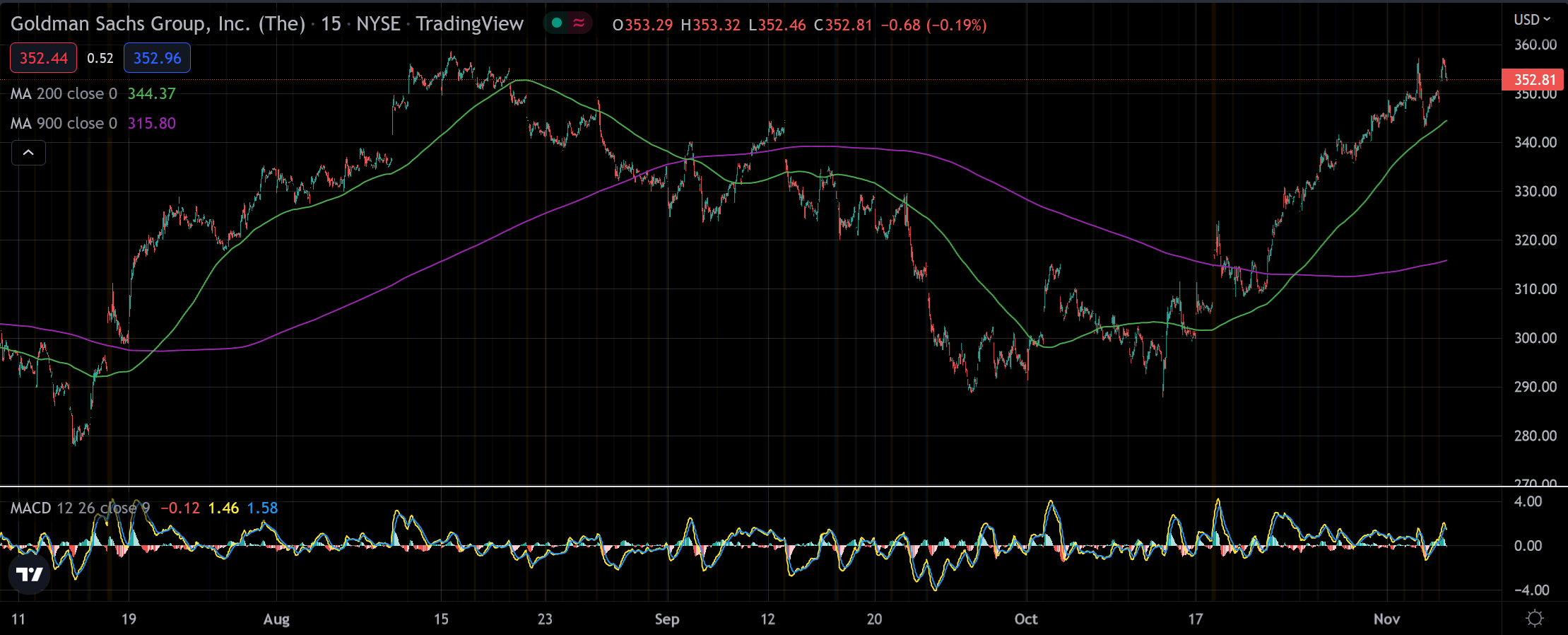This screenshot has height=635, width=1568.
Task: Select the MA 200 close indicator label
Action: [64, 93]
